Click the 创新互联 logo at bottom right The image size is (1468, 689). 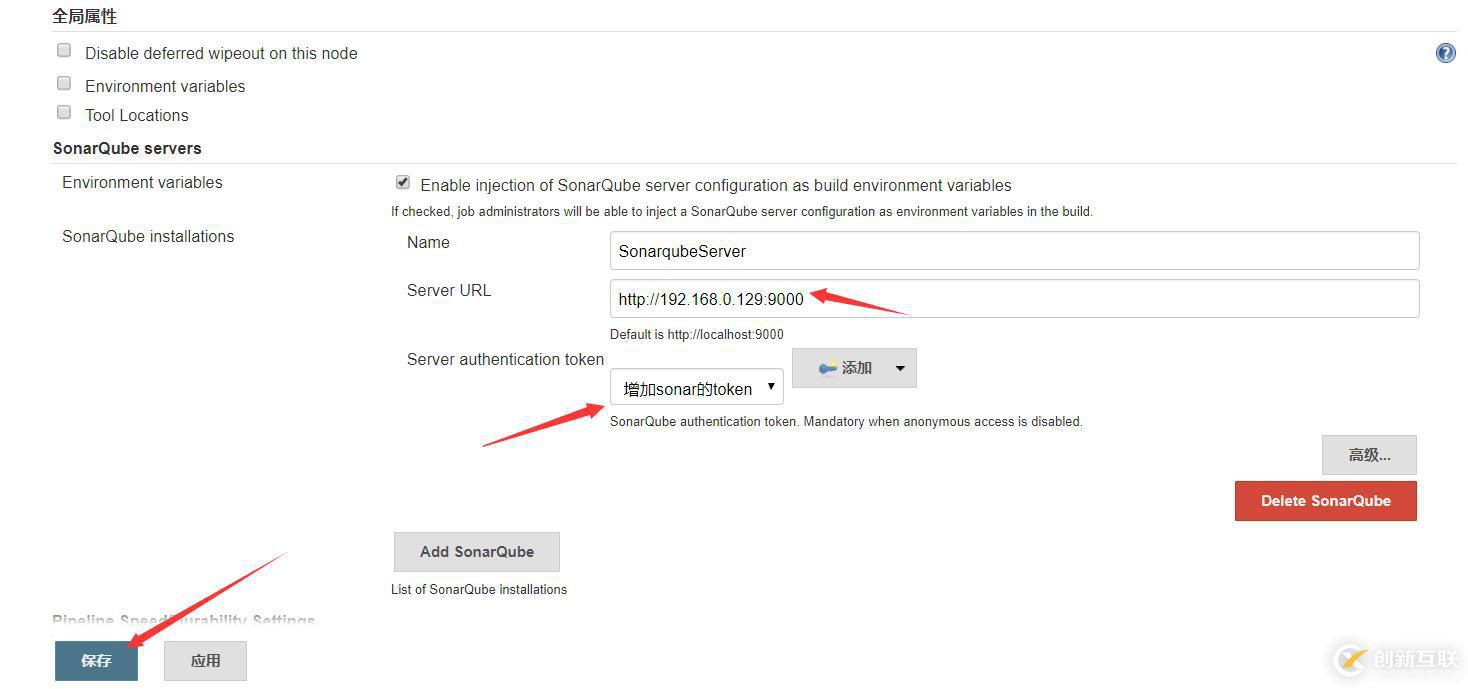tap(1394, 660)
